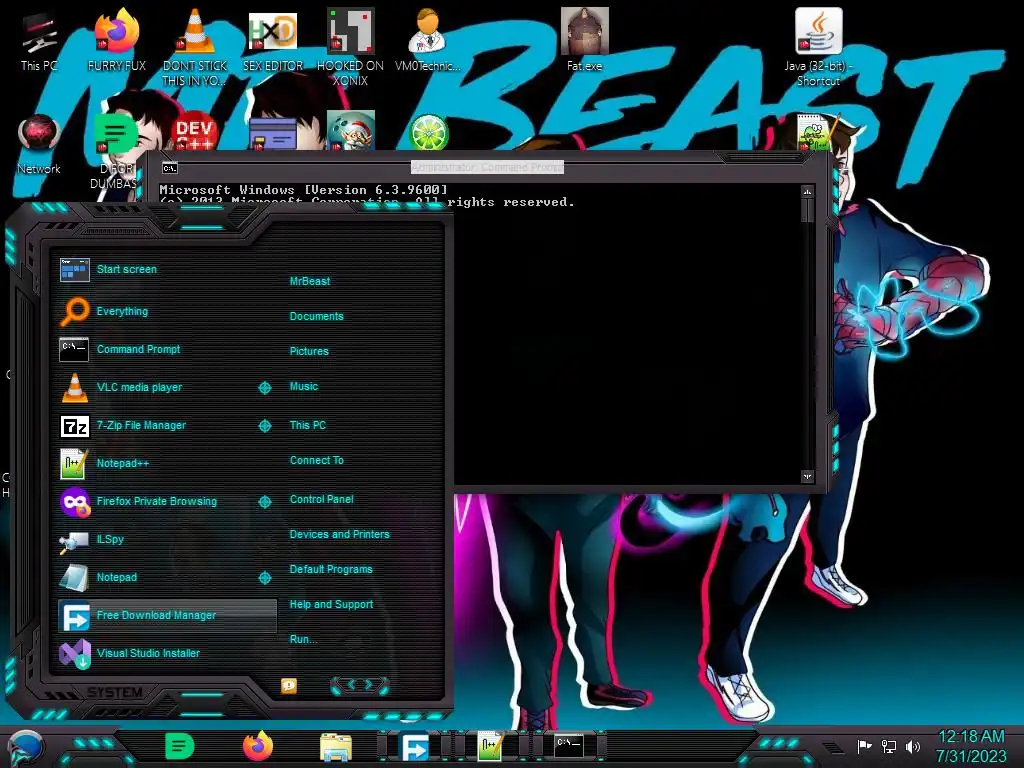Click Run... in the Start menu
The width and height of the screenshot is (1024, 768).
[304, 639]
